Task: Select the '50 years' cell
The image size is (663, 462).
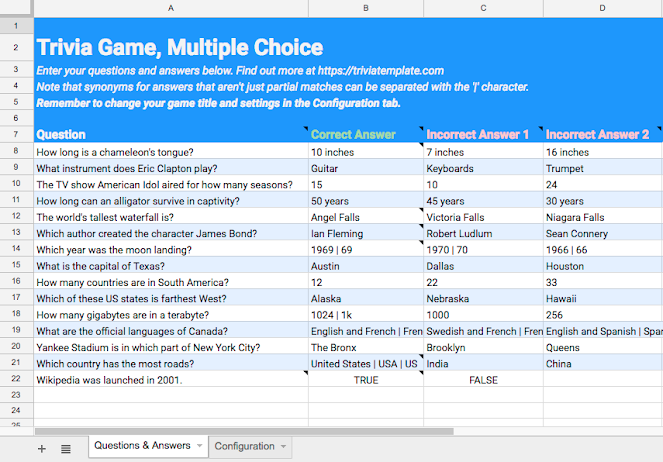Action: pyautogui.click(x=366, y=200)
